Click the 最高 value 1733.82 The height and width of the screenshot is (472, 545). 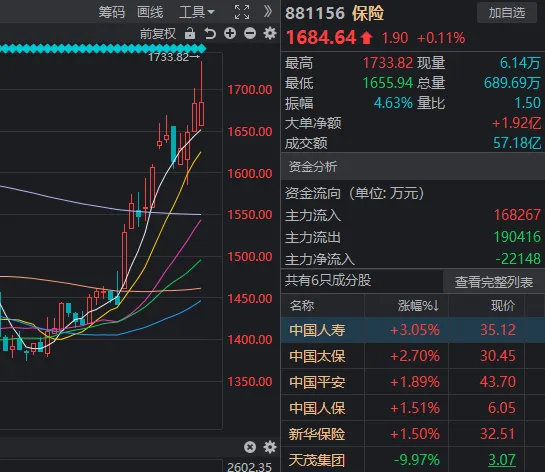[388, 63]
